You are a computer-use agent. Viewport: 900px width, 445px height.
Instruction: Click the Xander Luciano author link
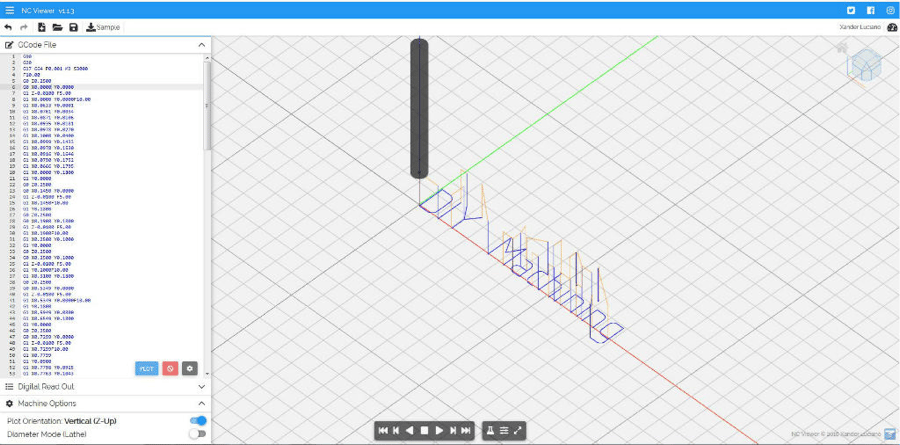pyautogui.click(x=860, y=28)
